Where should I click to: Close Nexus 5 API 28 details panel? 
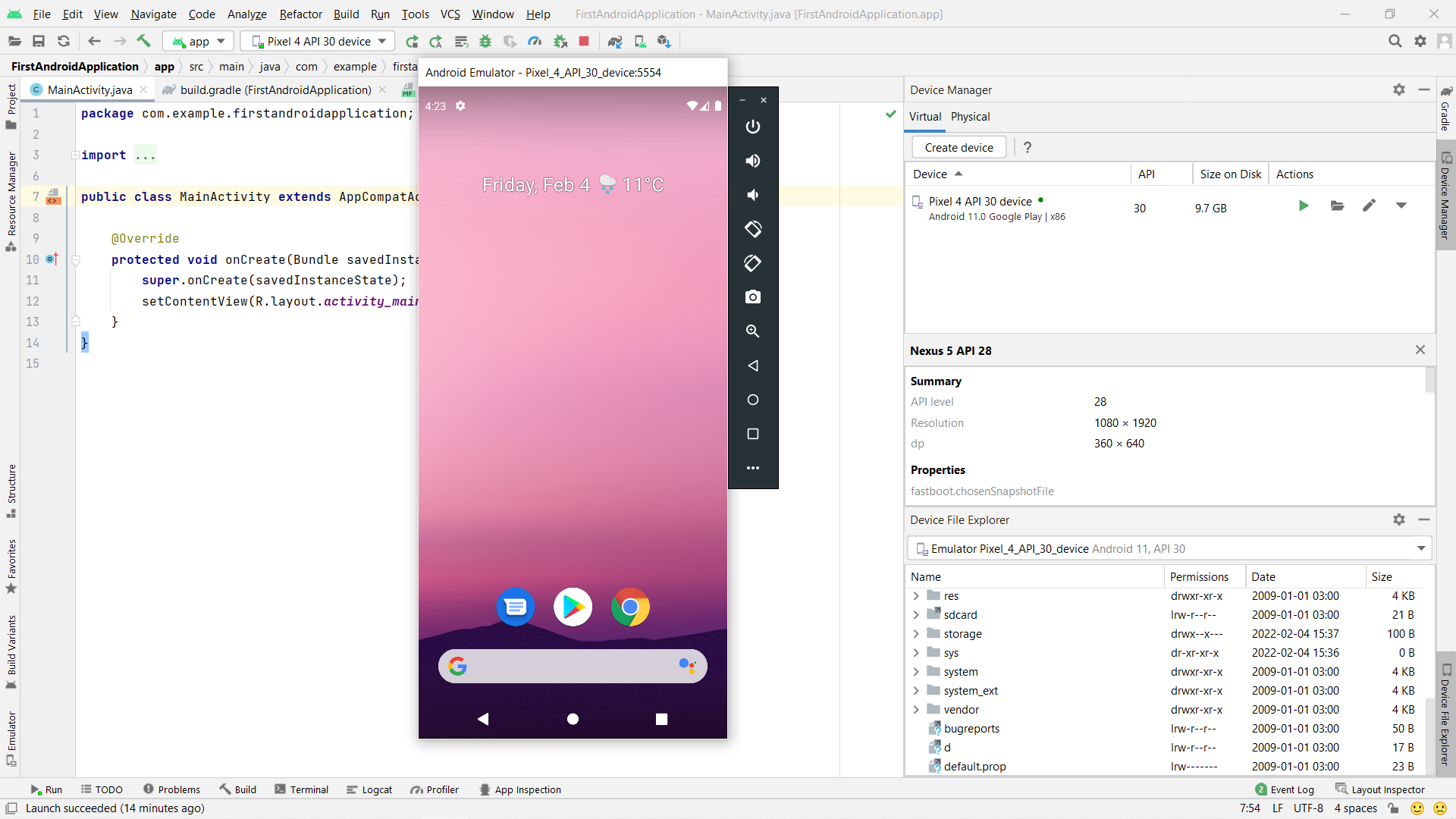click(1420, 350)
